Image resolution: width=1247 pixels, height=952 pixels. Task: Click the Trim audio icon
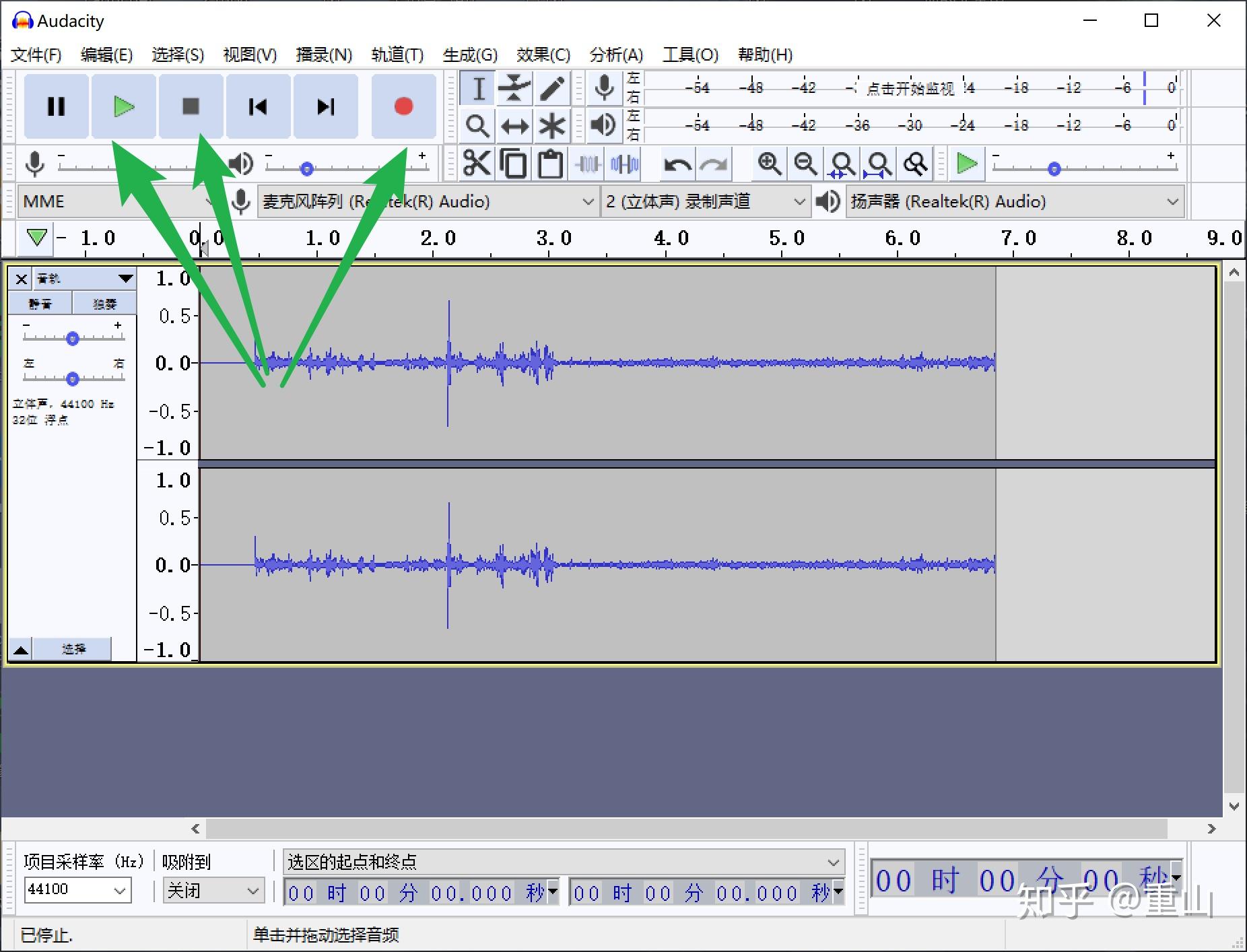tap(588, 164)
